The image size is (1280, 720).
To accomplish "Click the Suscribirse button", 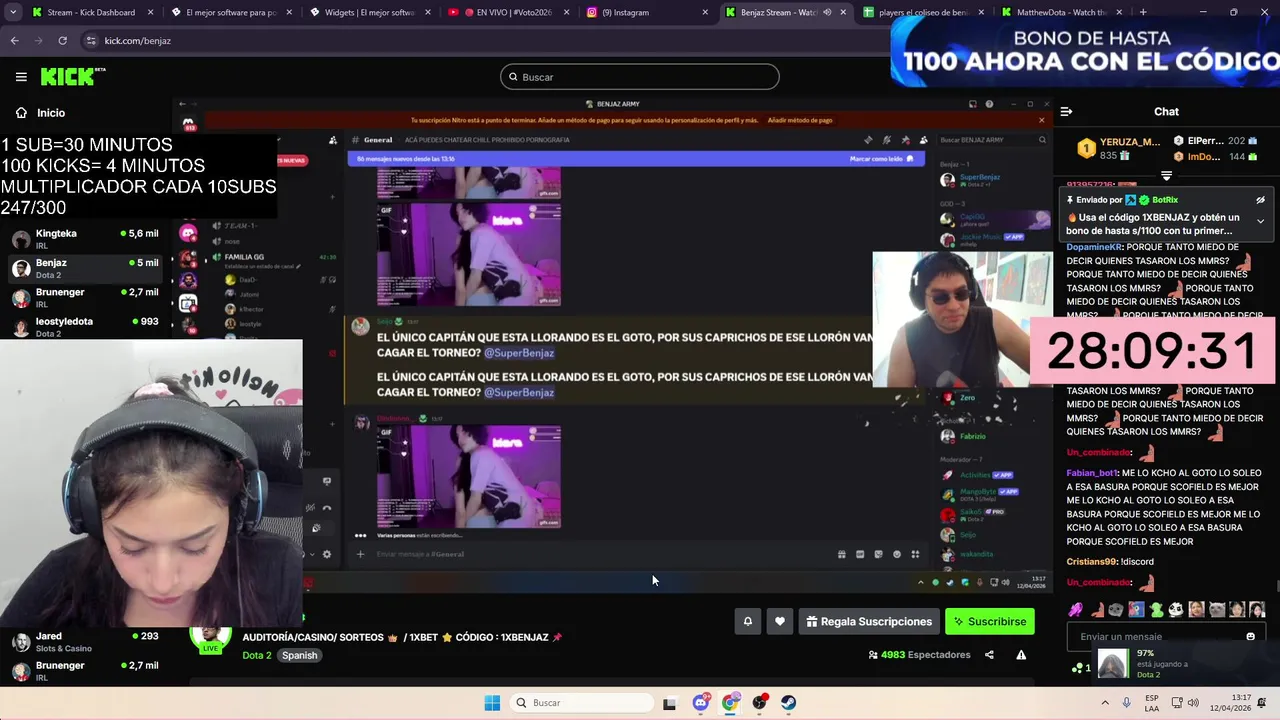I will click(x=990, y=621).
